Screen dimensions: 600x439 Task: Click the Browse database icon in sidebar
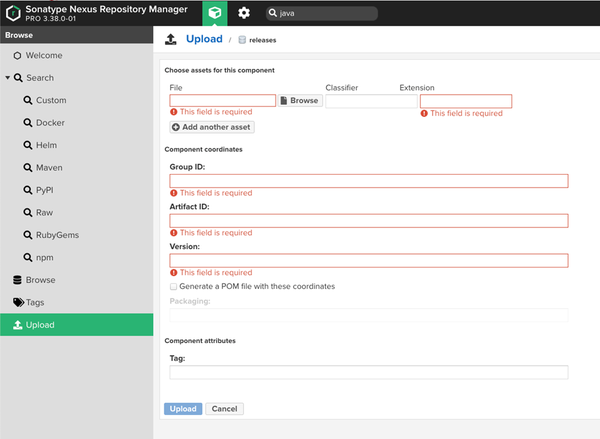pos(16,280)
